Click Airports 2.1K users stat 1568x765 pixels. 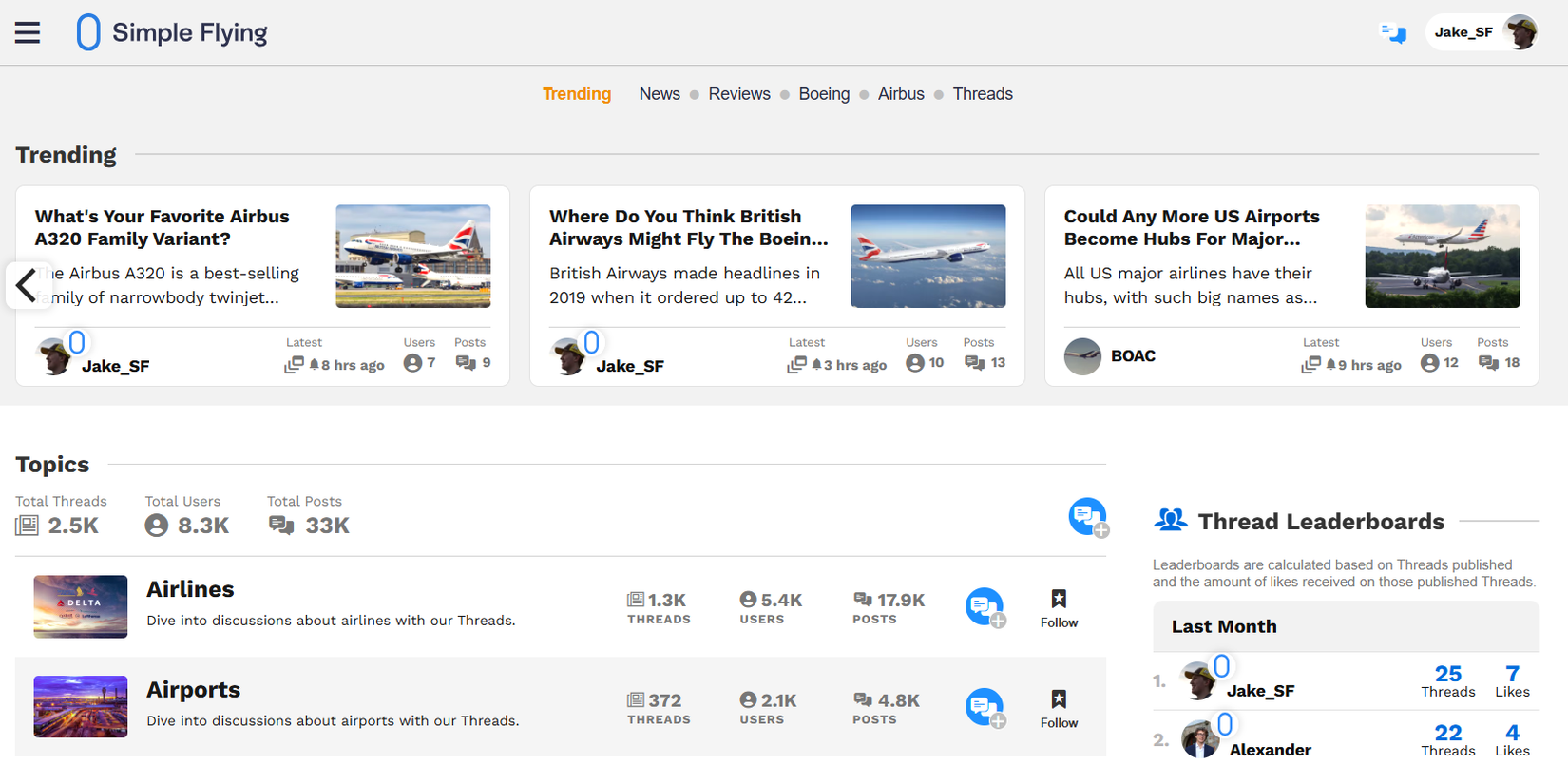coord(769,708)
